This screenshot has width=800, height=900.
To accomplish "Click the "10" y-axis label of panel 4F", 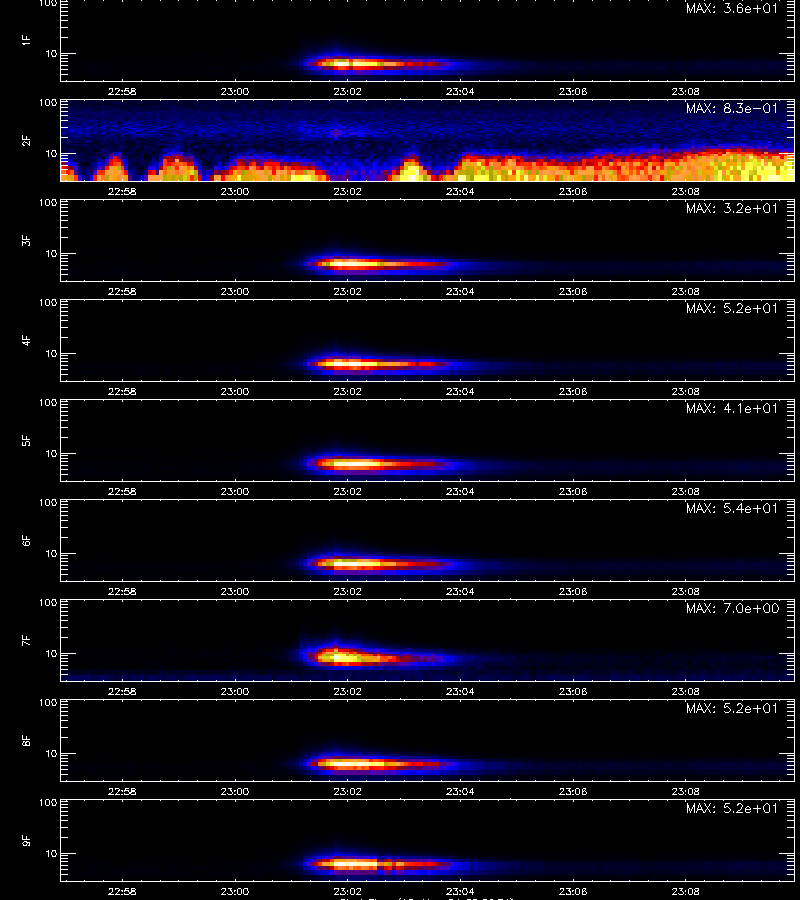I will tap(52, 354).
